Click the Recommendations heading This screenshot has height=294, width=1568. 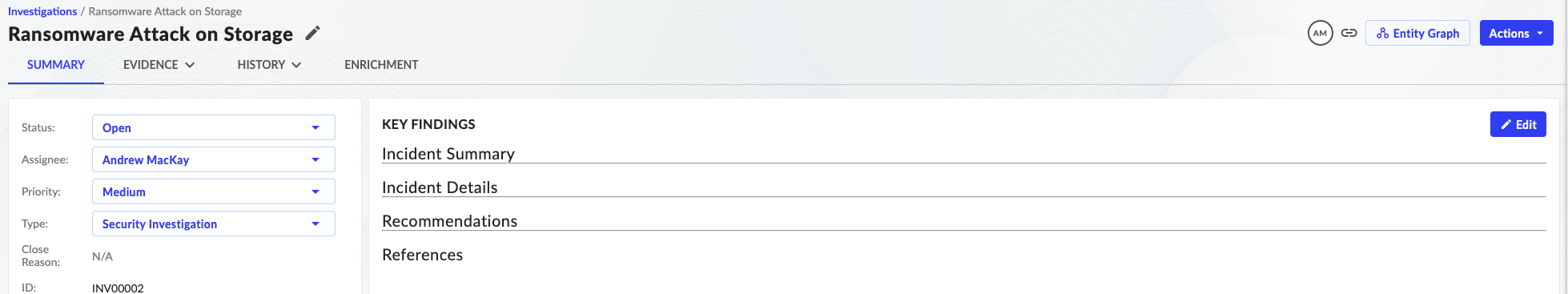pyautogui.click(x=449, y=221)
